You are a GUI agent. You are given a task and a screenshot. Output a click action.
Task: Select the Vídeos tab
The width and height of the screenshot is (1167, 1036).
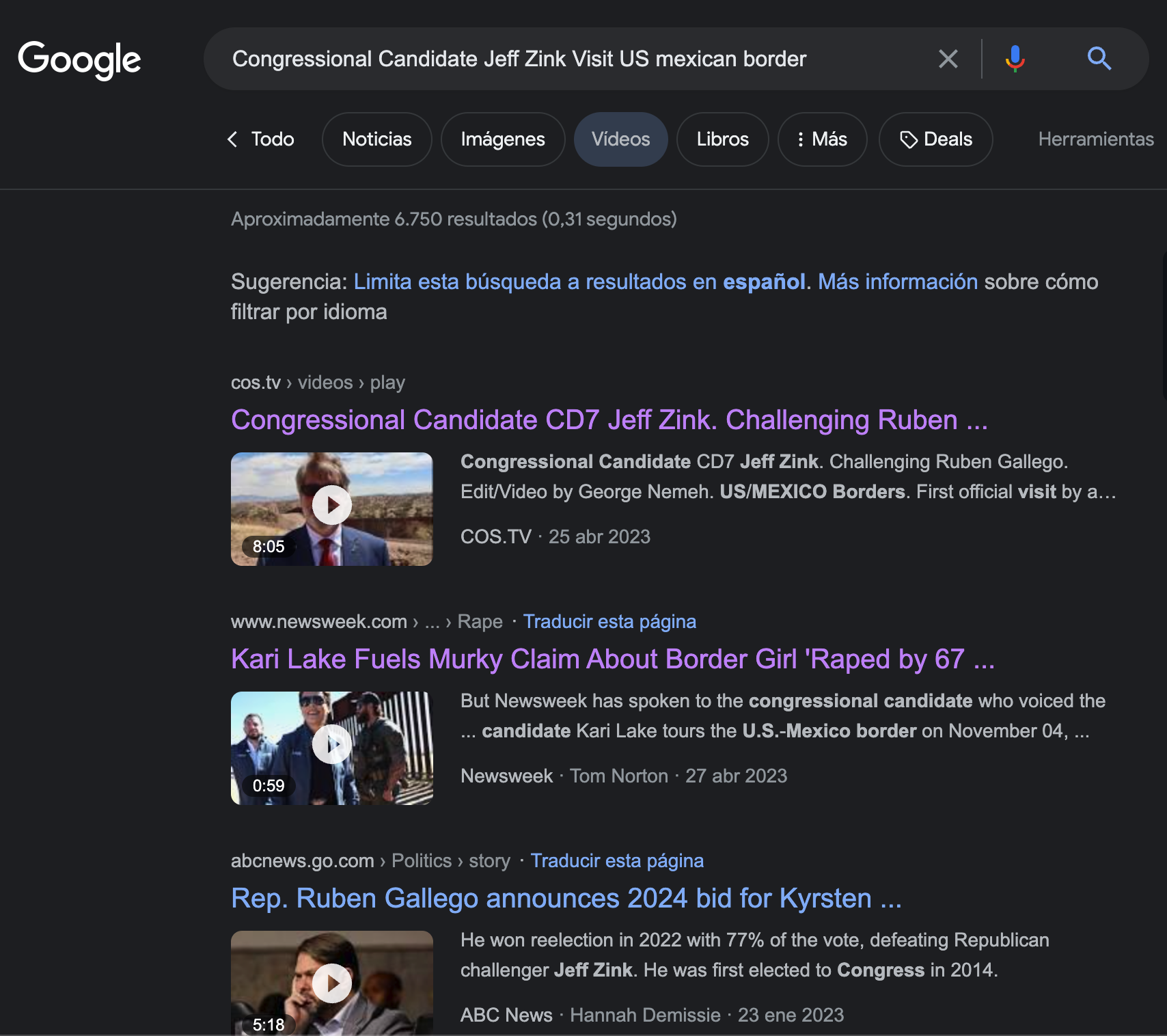[620, 139]
